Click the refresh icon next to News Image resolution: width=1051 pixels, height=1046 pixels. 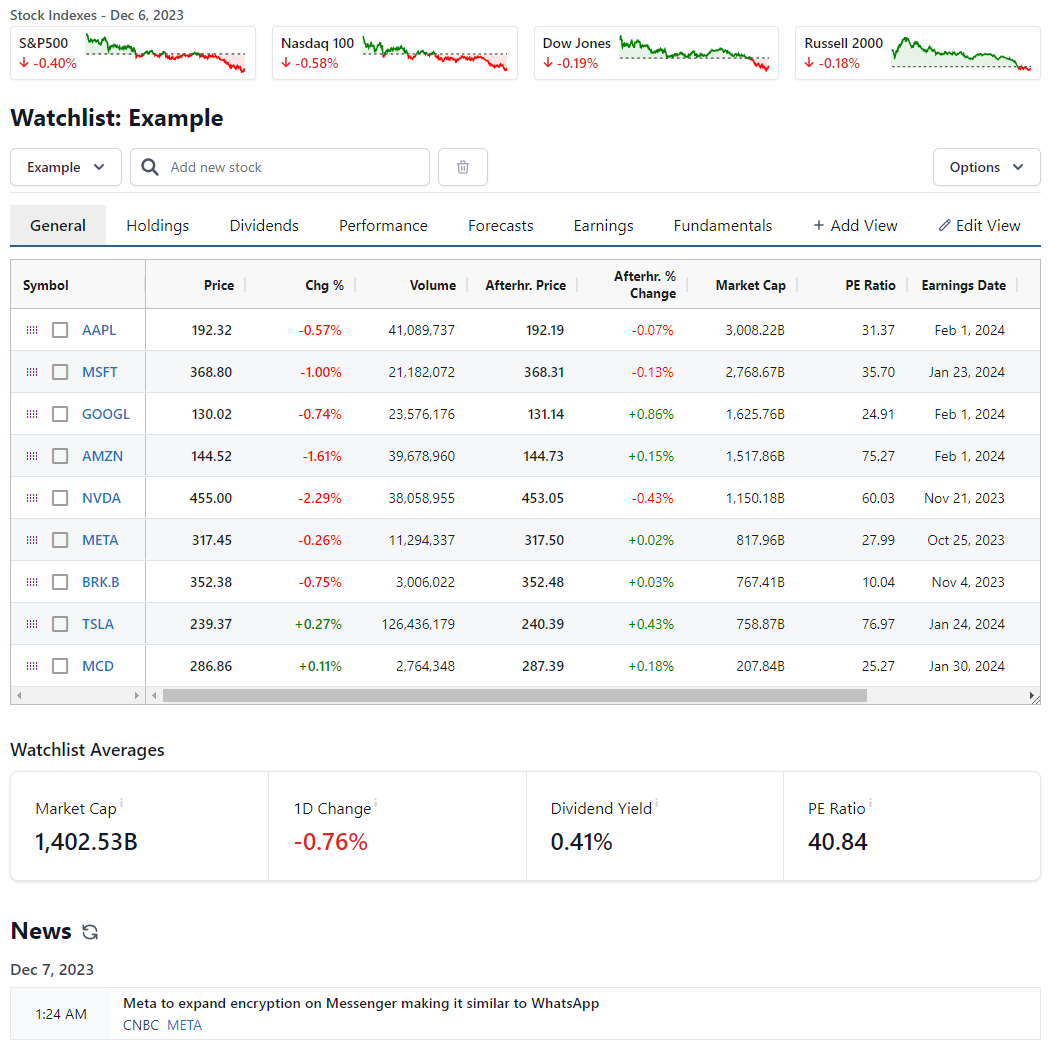pyautogui.click(x=90, y=932)
